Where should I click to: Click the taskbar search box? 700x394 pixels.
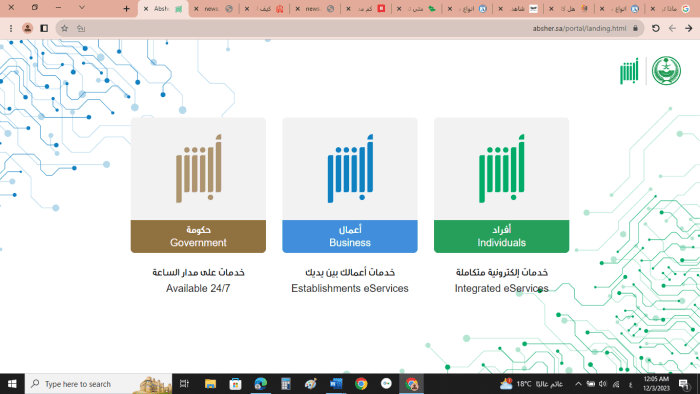click(99, 384)
